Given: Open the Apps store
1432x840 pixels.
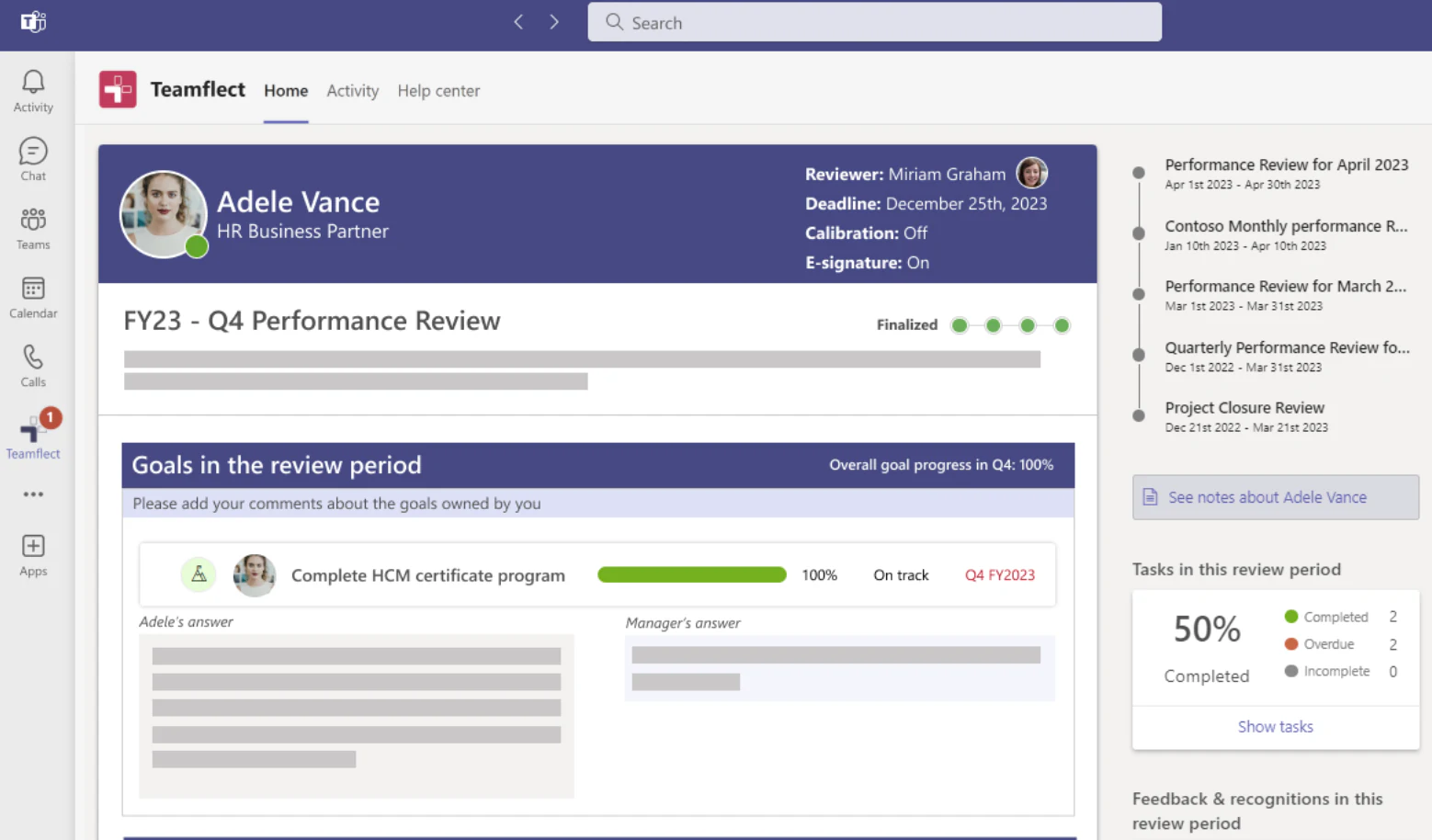Looking at the screenshot, I should (x=33, y=555).
